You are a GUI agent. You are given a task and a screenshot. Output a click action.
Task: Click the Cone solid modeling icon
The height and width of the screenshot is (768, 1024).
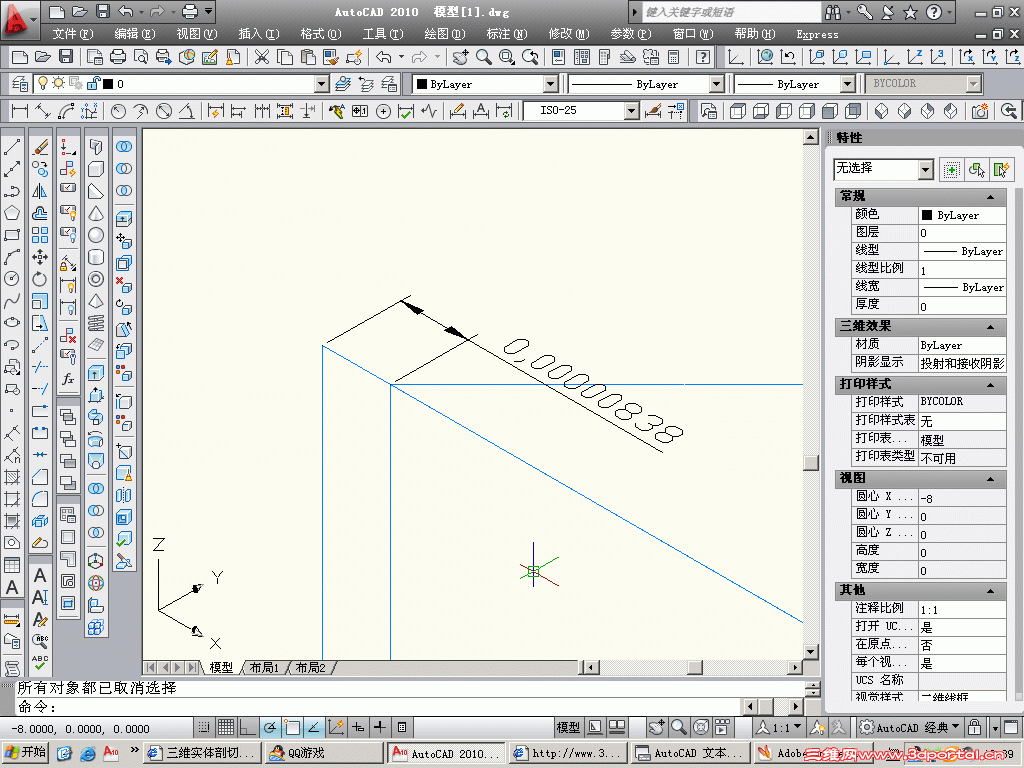pos(96,213)
